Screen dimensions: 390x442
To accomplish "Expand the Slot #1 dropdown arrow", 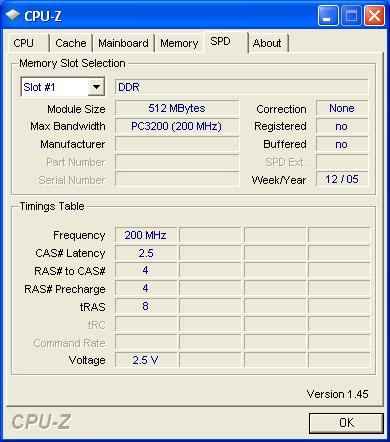I will (96, 87).
